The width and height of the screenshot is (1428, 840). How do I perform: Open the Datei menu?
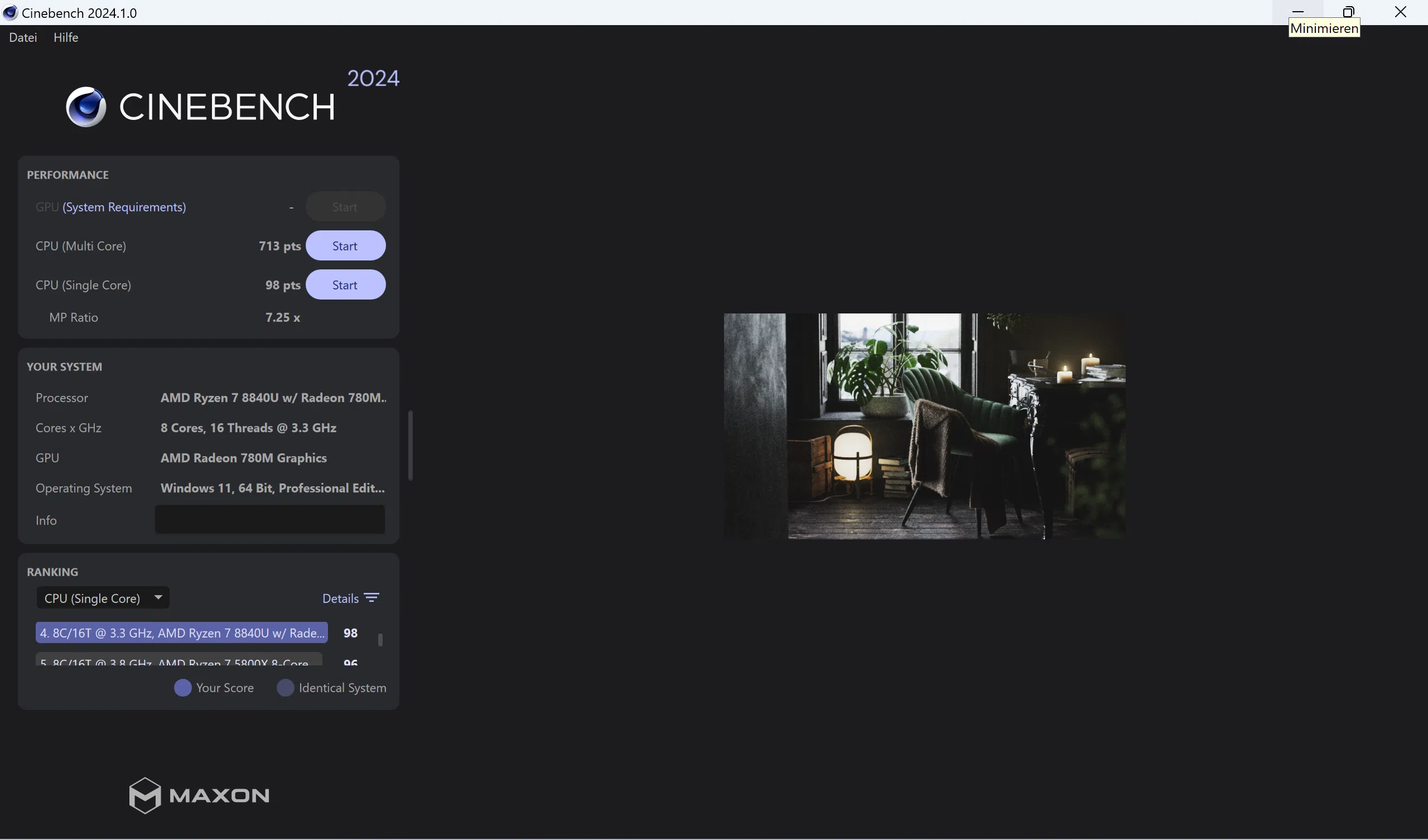point(23,37)
